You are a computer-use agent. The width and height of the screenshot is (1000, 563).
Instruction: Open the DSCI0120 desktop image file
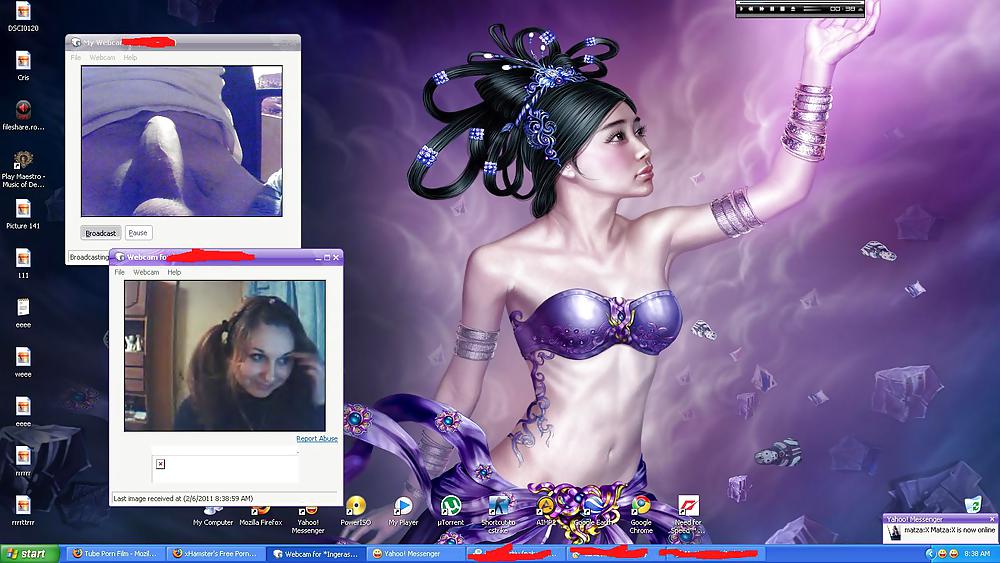click(x=23, y=17)
